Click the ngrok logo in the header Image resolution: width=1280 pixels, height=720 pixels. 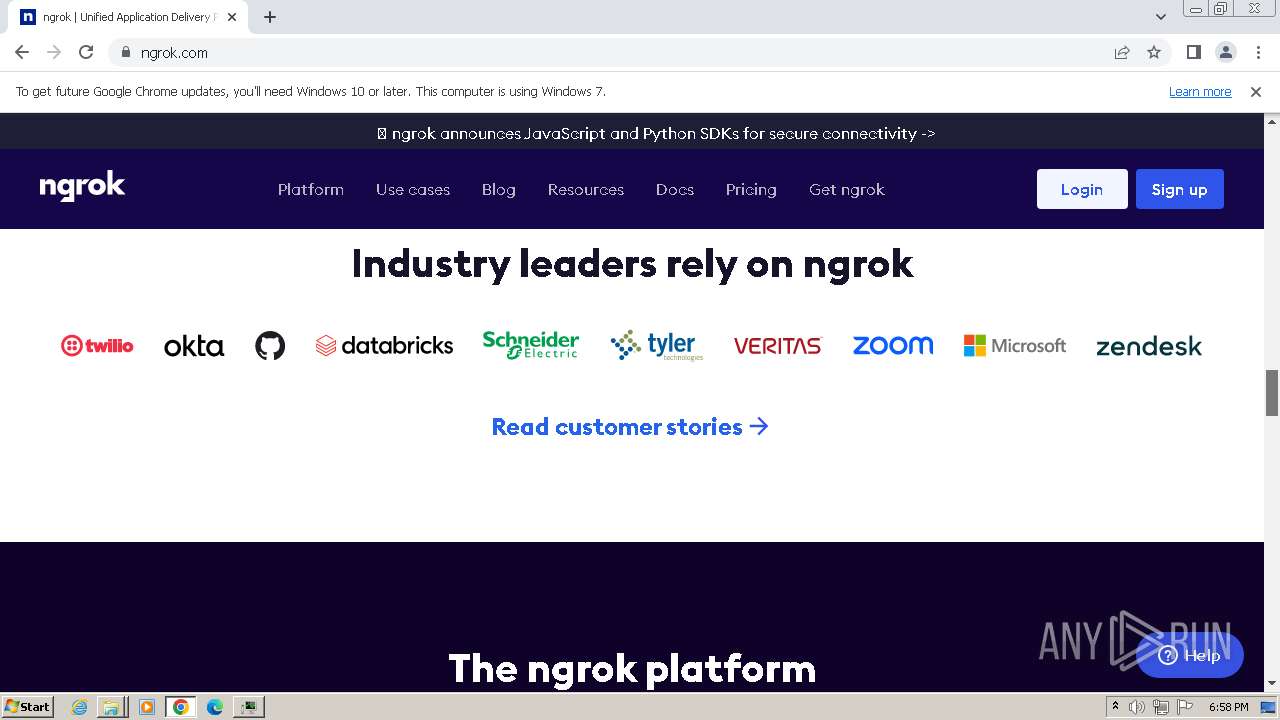(82, 187)
